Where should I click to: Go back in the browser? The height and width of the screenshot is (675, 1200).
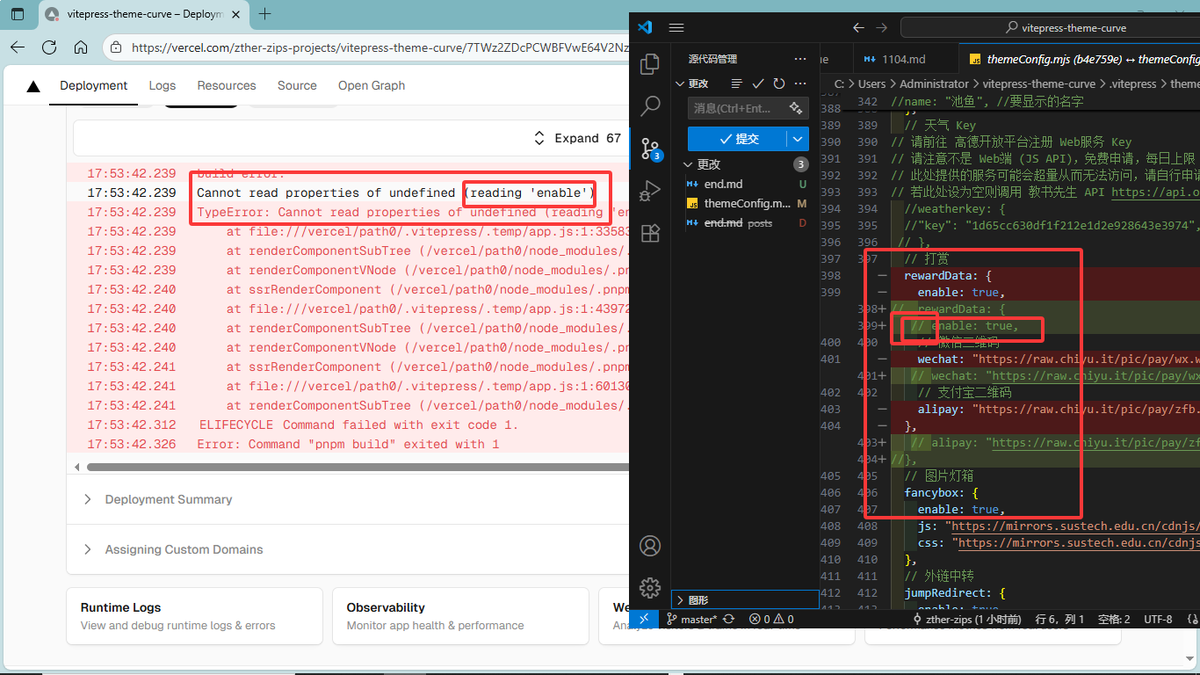tap(17, 47)
